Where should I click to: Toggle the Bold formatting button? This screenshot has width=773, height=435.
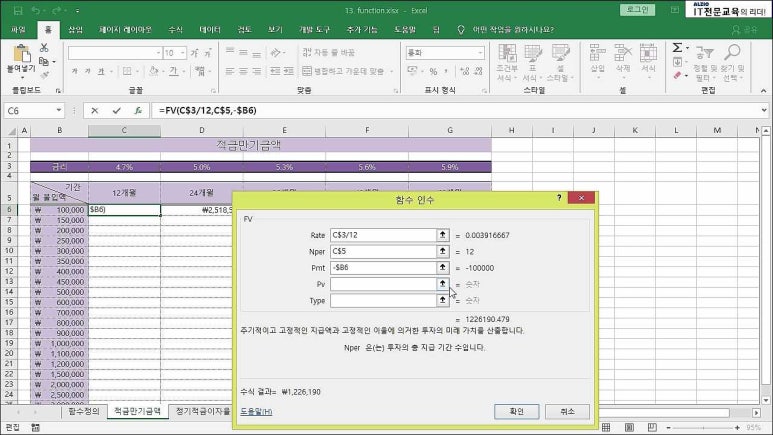(74, 72)
